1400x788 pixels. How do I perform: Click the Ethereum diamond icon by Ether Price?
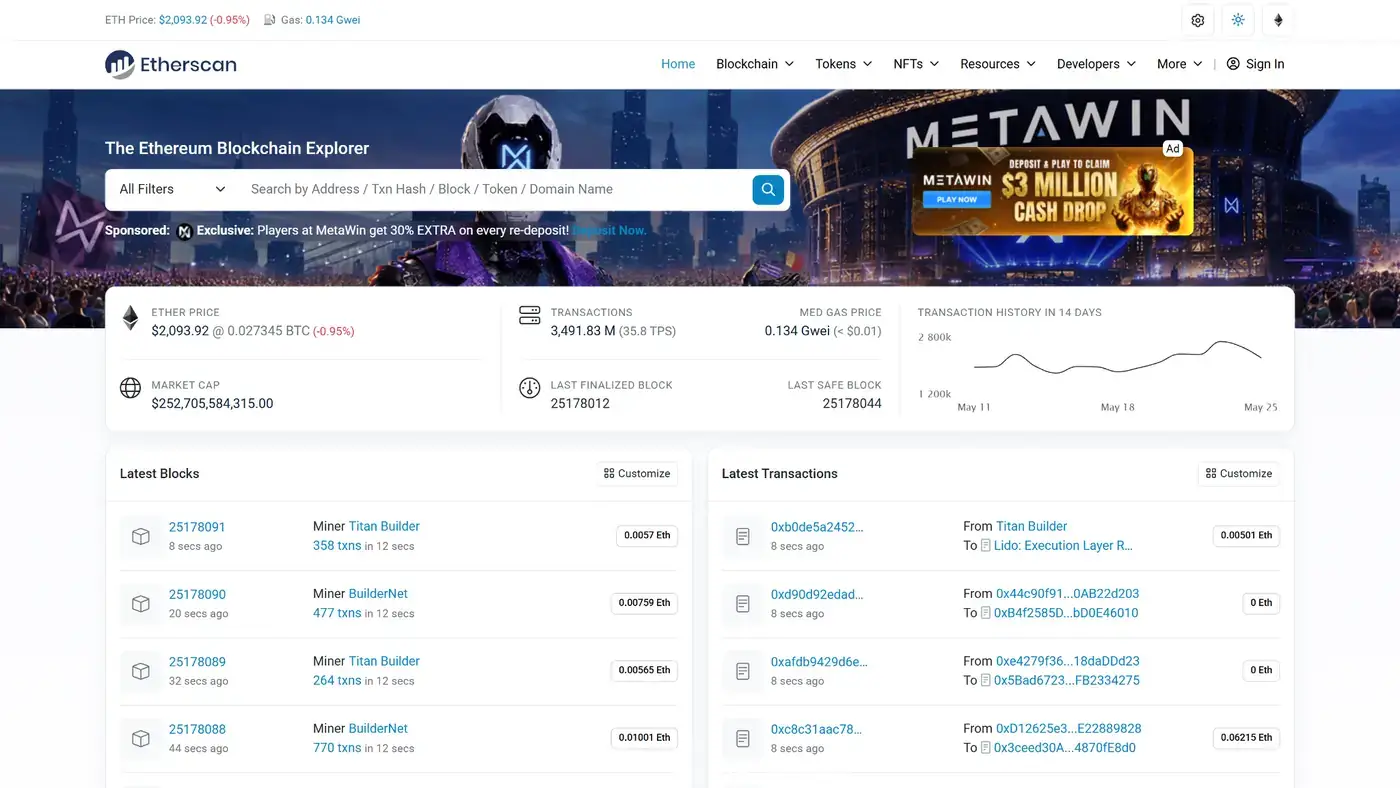pos(130,318)
